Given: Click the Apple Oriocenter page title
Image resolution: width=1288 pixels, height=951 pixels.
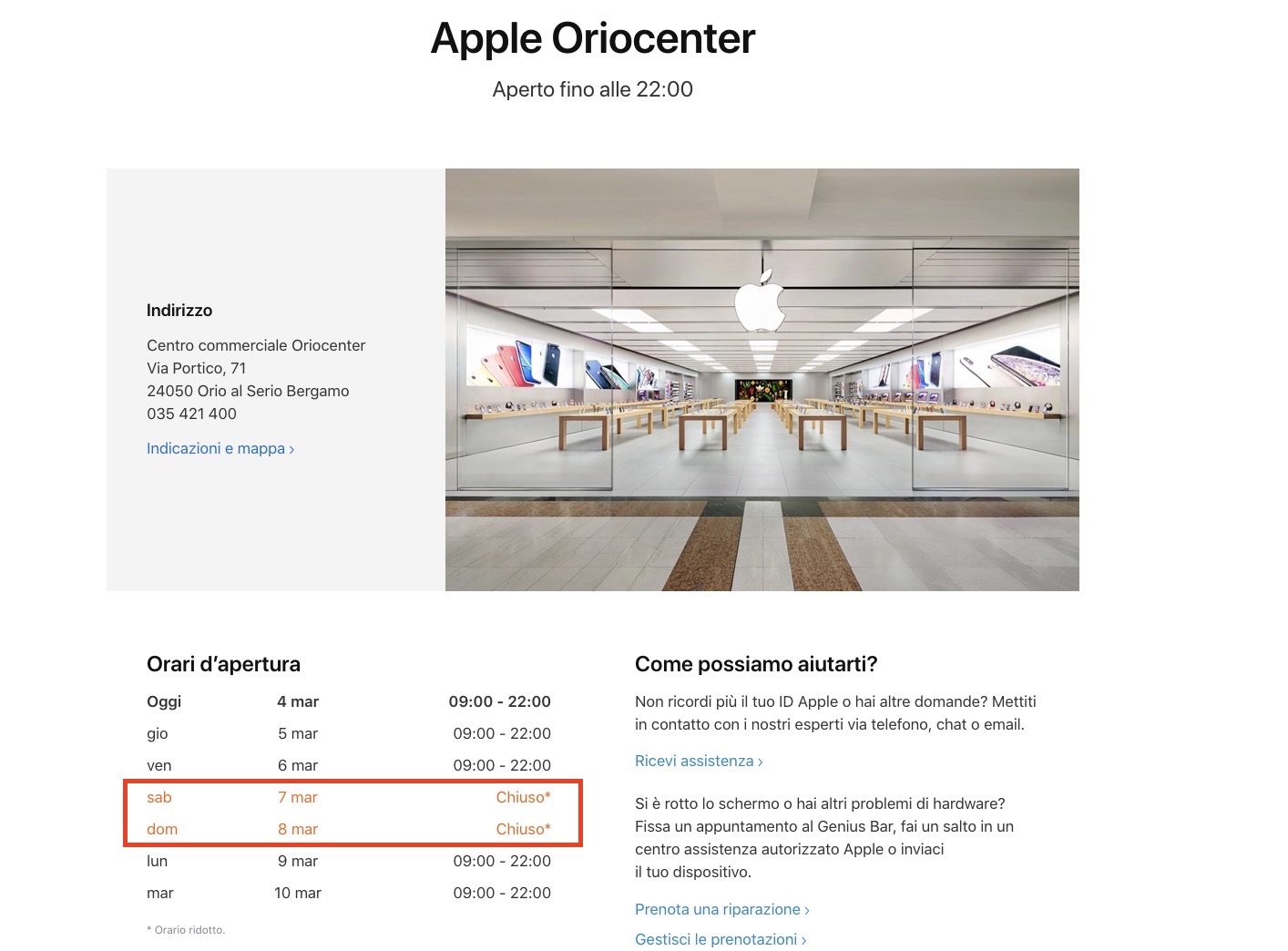Looking at the screenshot, I should [x=593, y=38].
